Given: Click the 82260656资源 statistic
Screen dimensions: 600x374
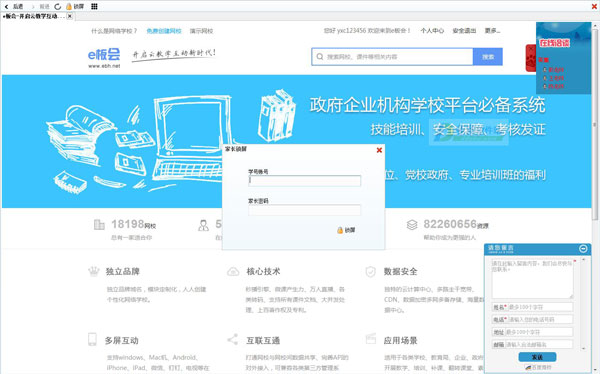Looking at the screenshot, I should [x=456, y=224].
